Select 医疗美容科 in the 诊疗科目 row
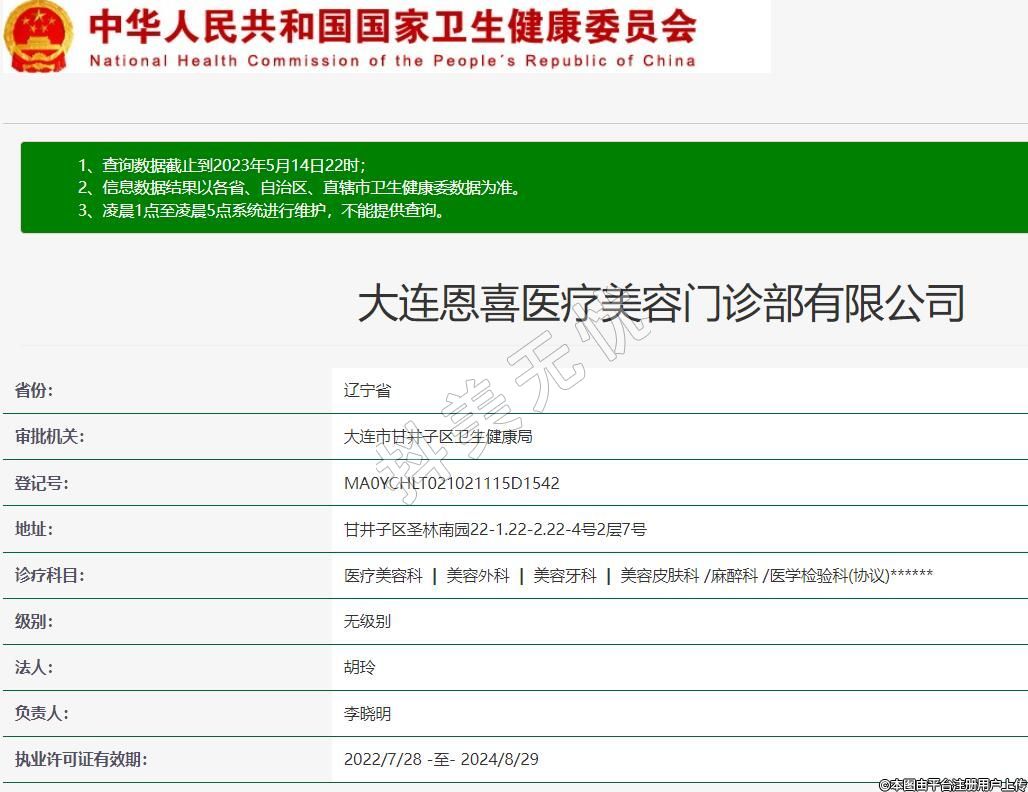 click(383, 575)
